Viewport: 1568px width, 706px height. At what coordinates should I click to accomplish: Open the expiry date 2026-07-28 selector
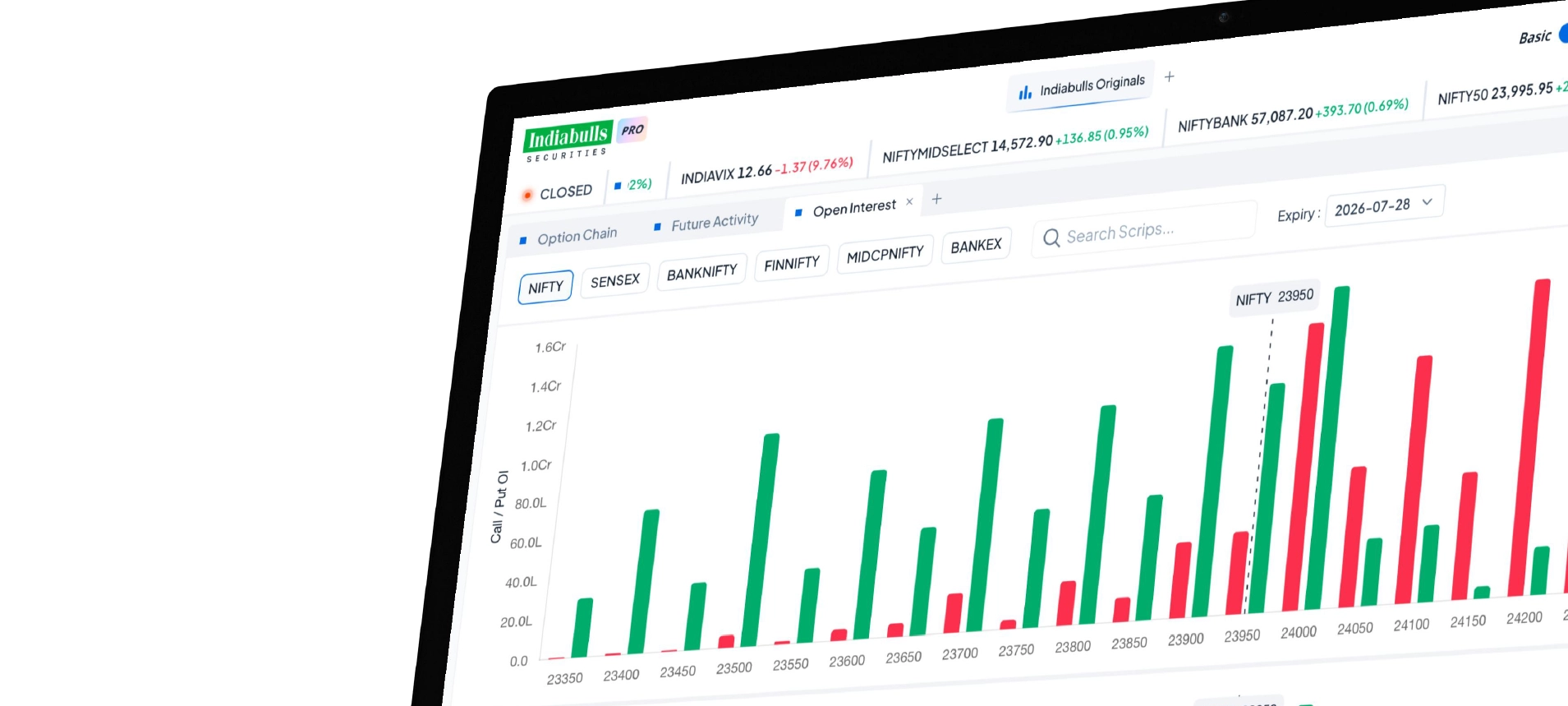(1385, 206)
